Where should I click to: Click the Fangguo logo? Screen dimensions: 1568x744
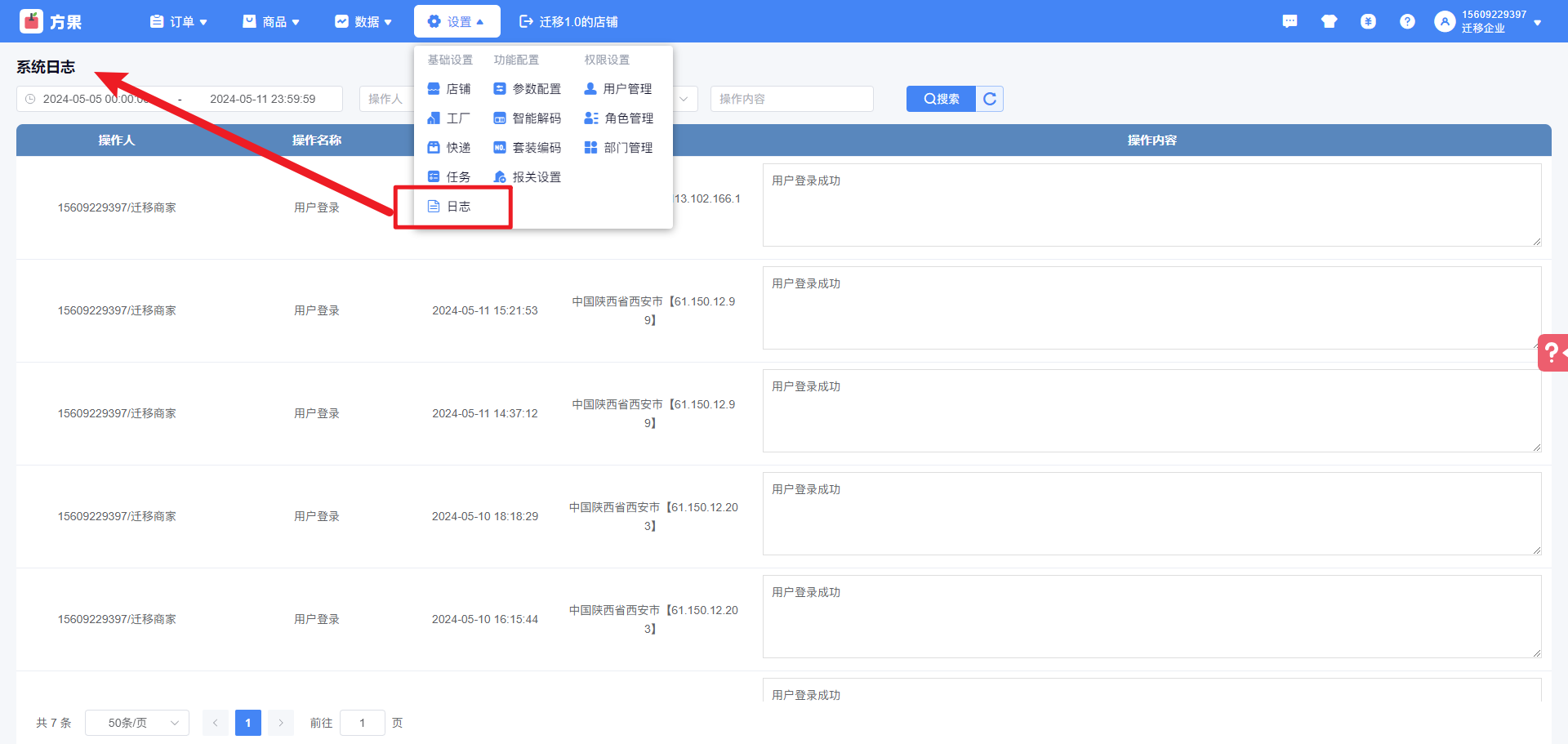51,22
